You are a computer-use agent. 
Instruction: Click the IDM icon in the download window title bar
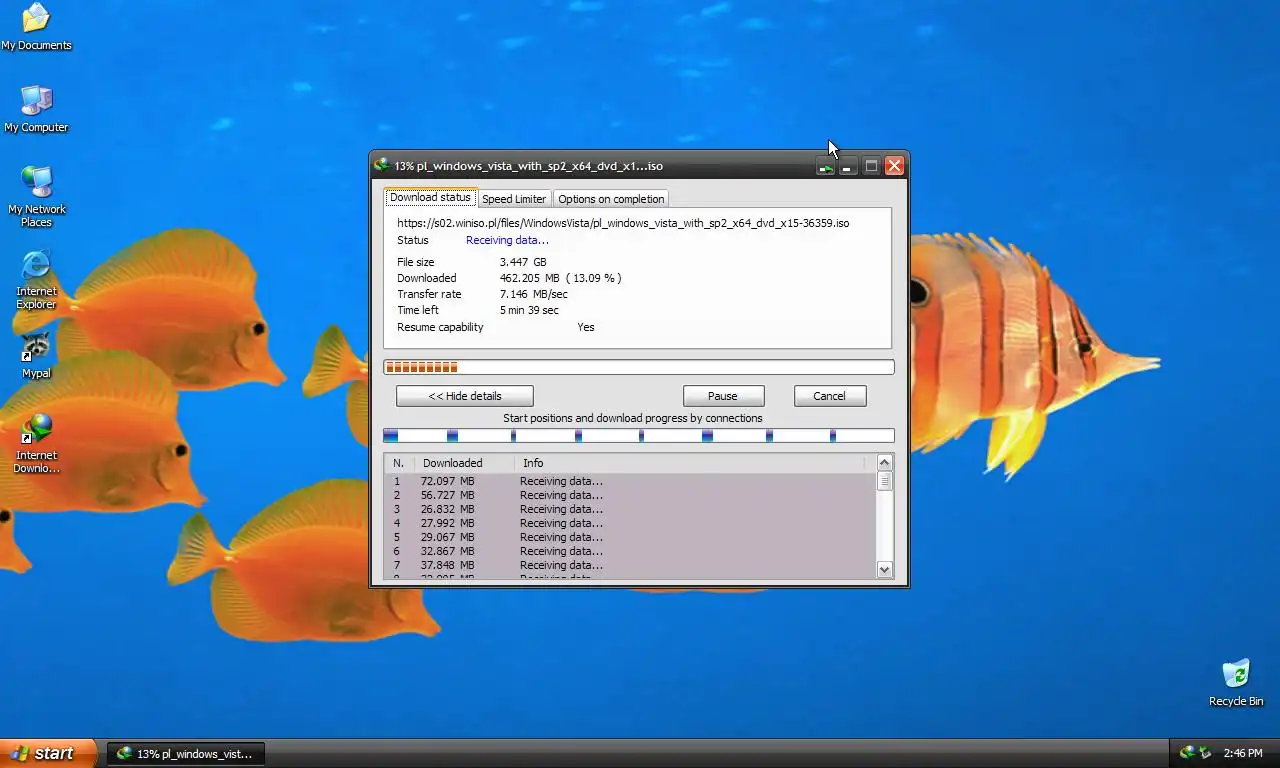tap(381, 165)
